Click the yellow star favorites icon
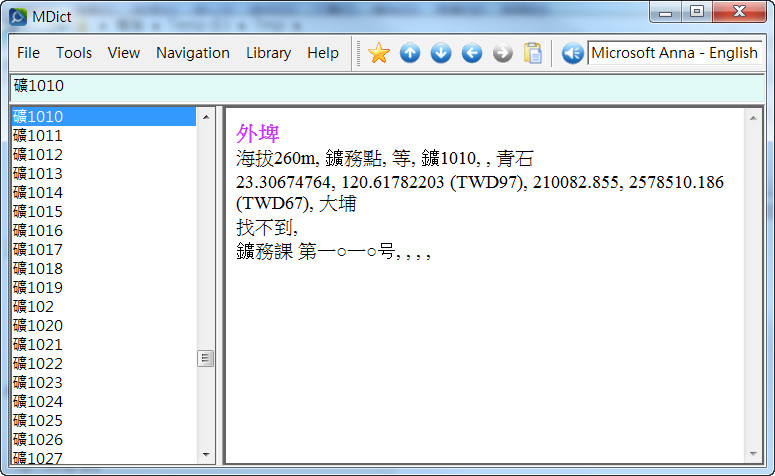The image size is (775, 476). coord(379,53)
